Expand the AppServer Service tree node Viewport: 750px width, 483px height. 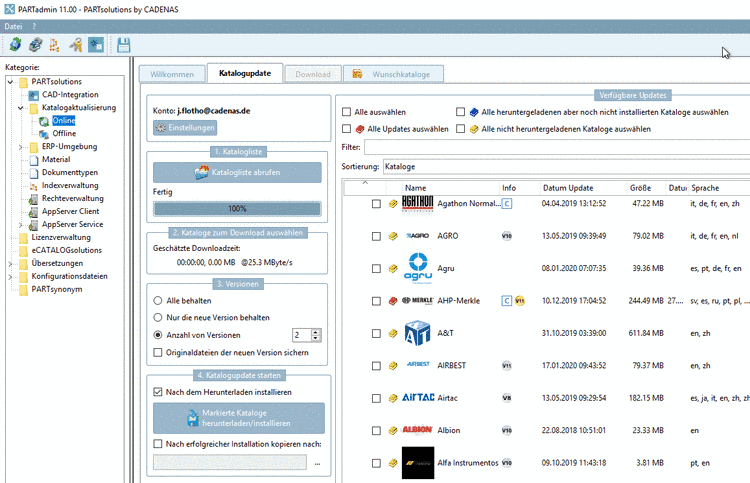(21, 224)
